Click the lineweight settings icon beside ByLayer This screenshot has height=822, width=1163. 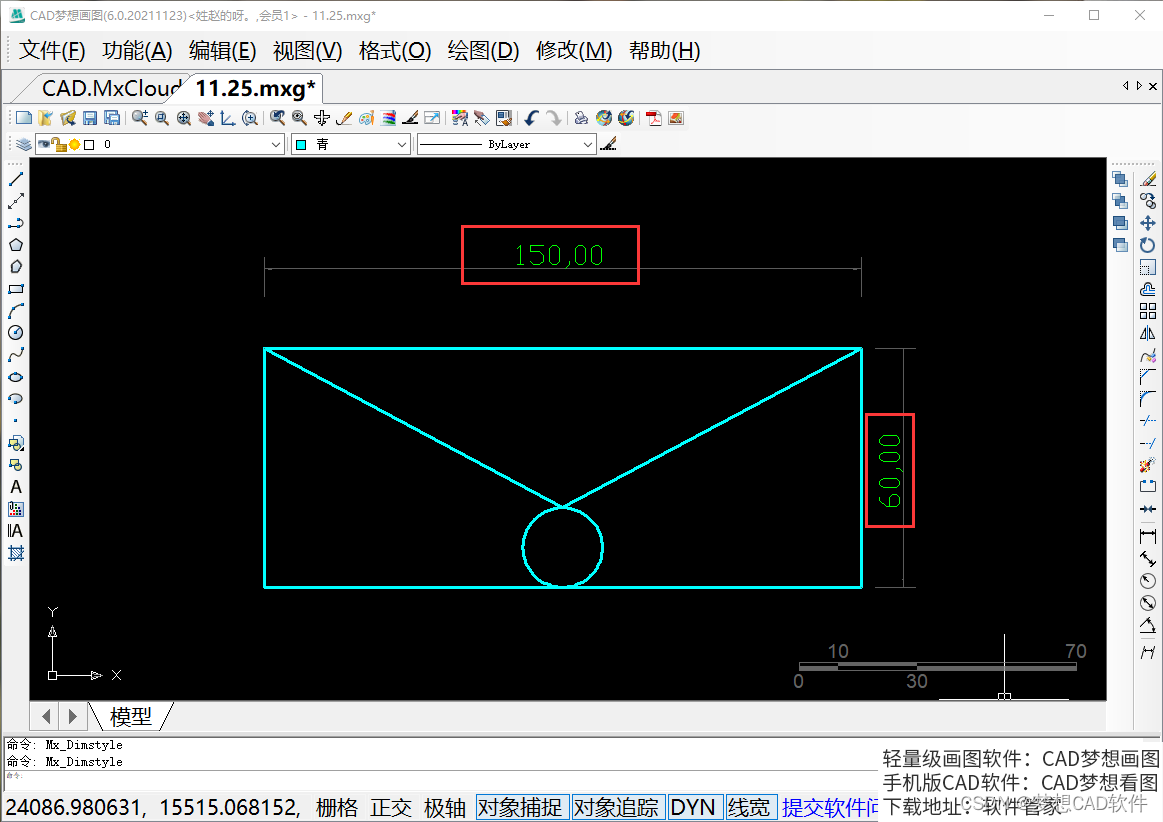tap(609, 144)
